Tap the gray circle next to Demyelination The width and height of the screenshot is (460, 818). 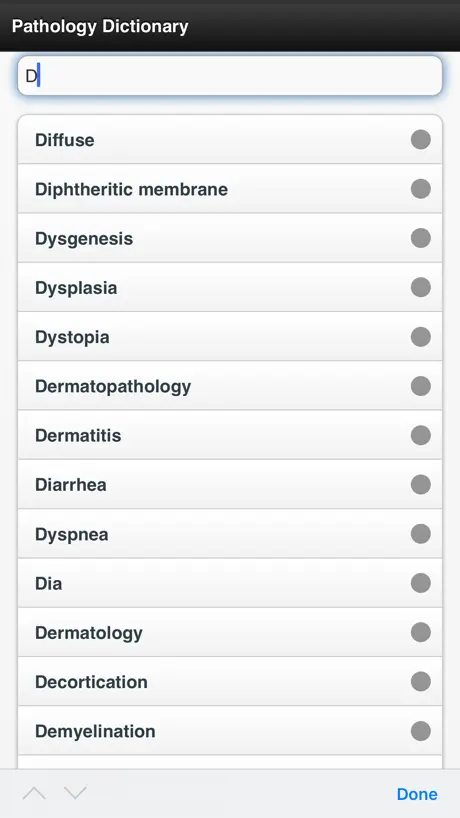pyautogui.click(x=420, y=731)
